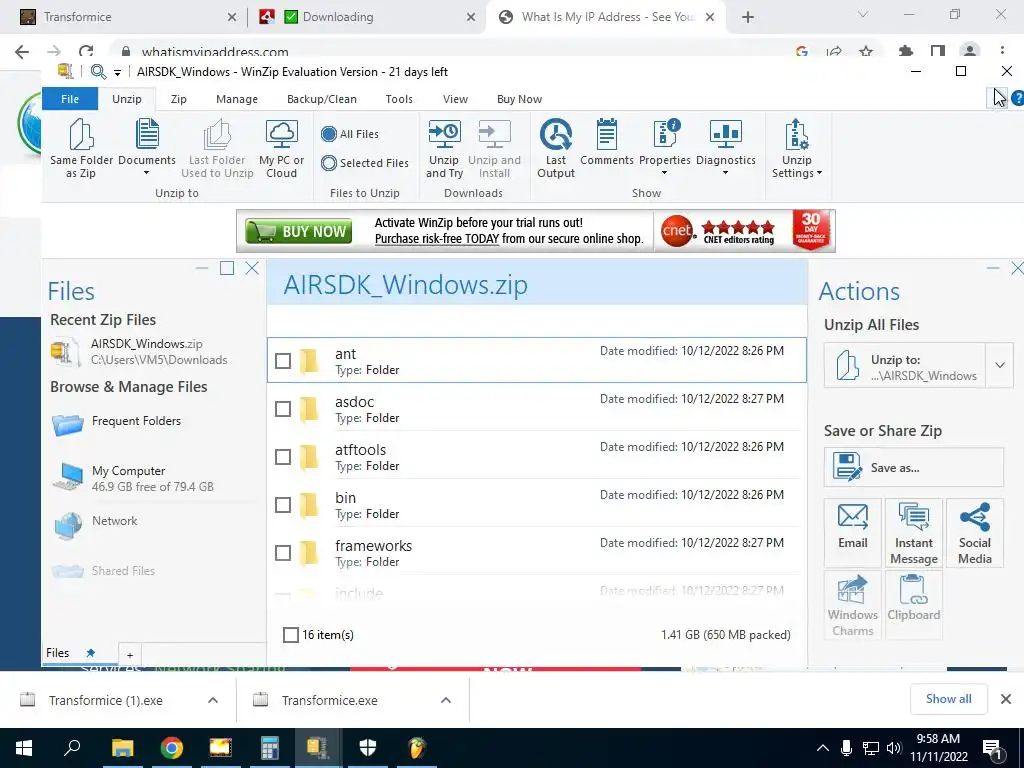Expand the Unzip to destination dropdown

pyautogui.click(x=1000, y=365)
